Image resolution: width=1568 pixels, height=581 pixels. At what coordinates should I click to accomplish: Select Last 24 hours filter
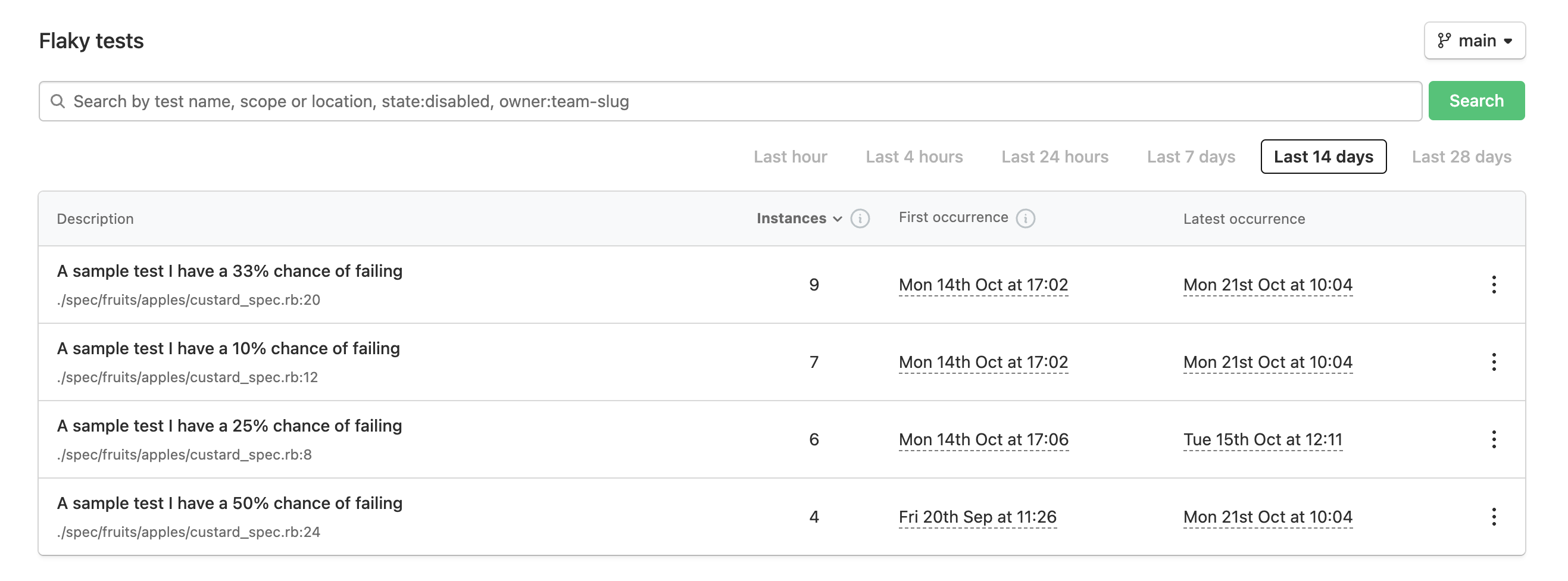tap(1054, 157)
